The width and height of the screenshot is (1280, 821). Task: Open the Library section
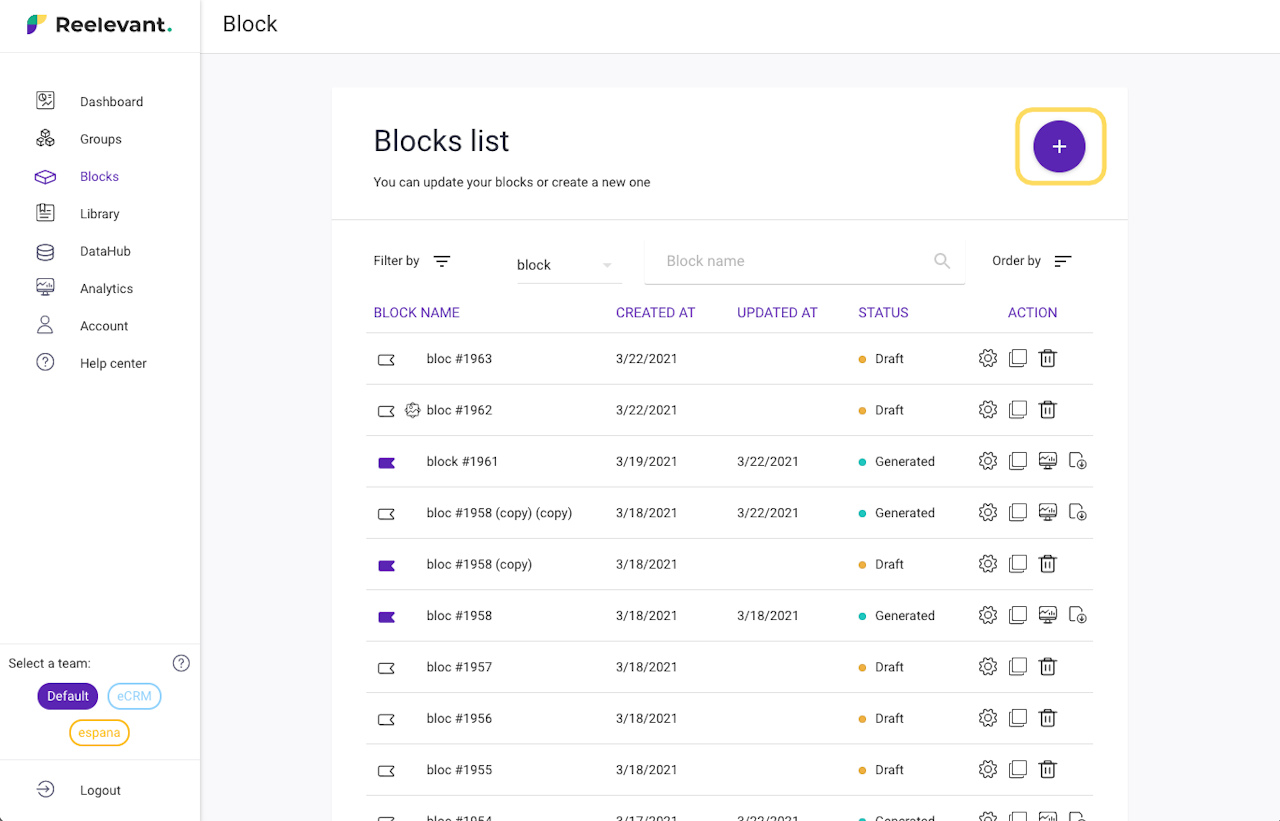99,214
